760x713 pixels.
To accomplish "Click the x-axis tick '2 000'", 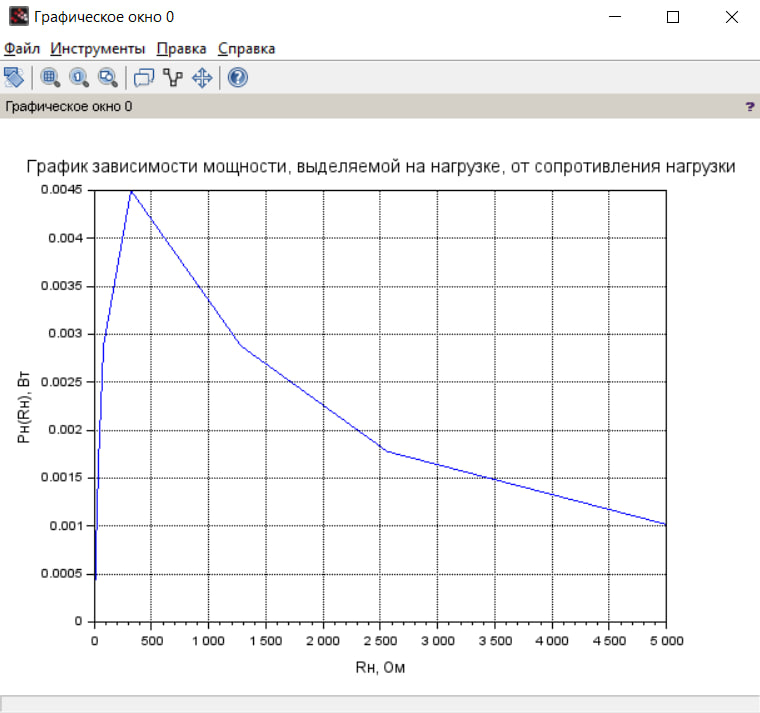I will [323, 641].
